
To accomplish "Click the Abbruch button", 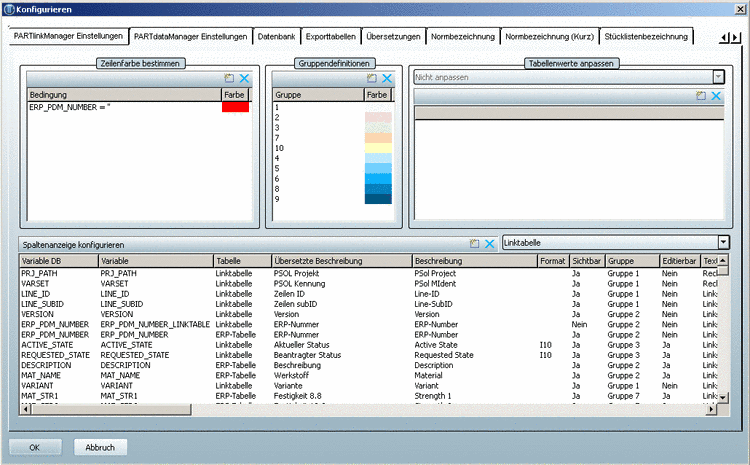I will pyautogui.click(x=100, y=447).
